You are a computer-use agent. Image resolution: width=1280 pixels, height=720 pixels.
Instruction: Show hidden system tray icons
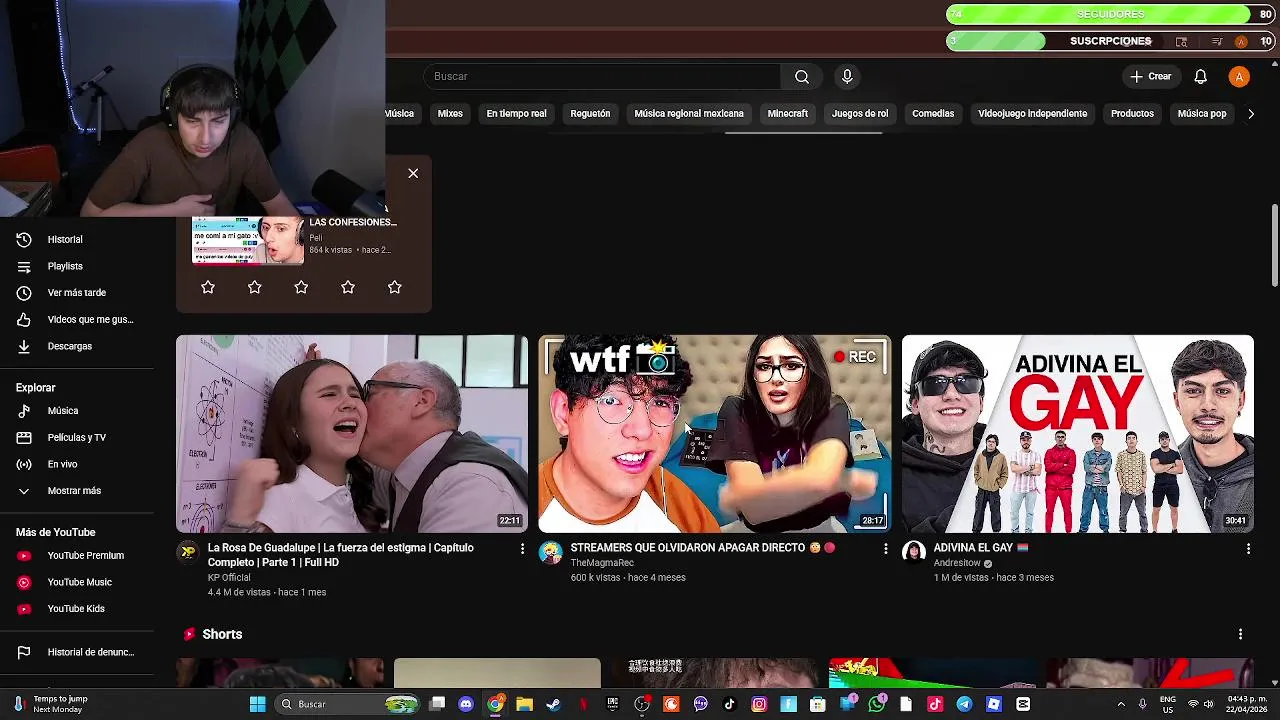coord(1121,704)
